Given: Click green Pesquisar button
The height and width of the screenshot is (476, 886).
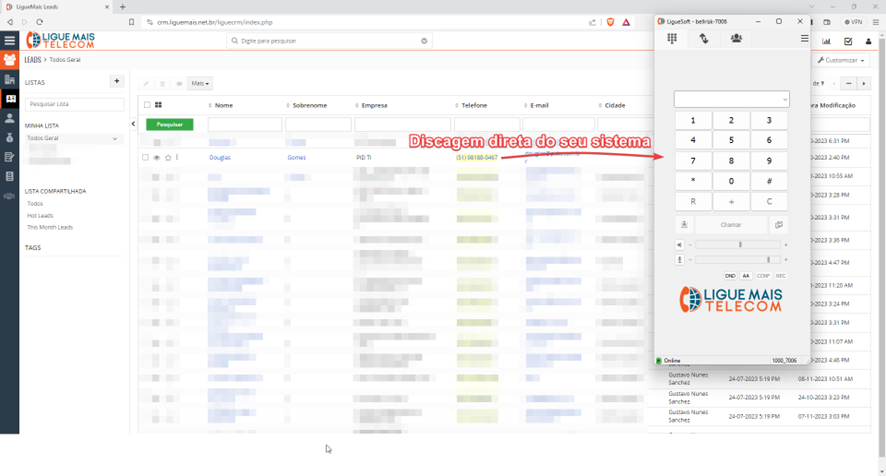Looking at the screenshot, I should [x=170, y=124].
